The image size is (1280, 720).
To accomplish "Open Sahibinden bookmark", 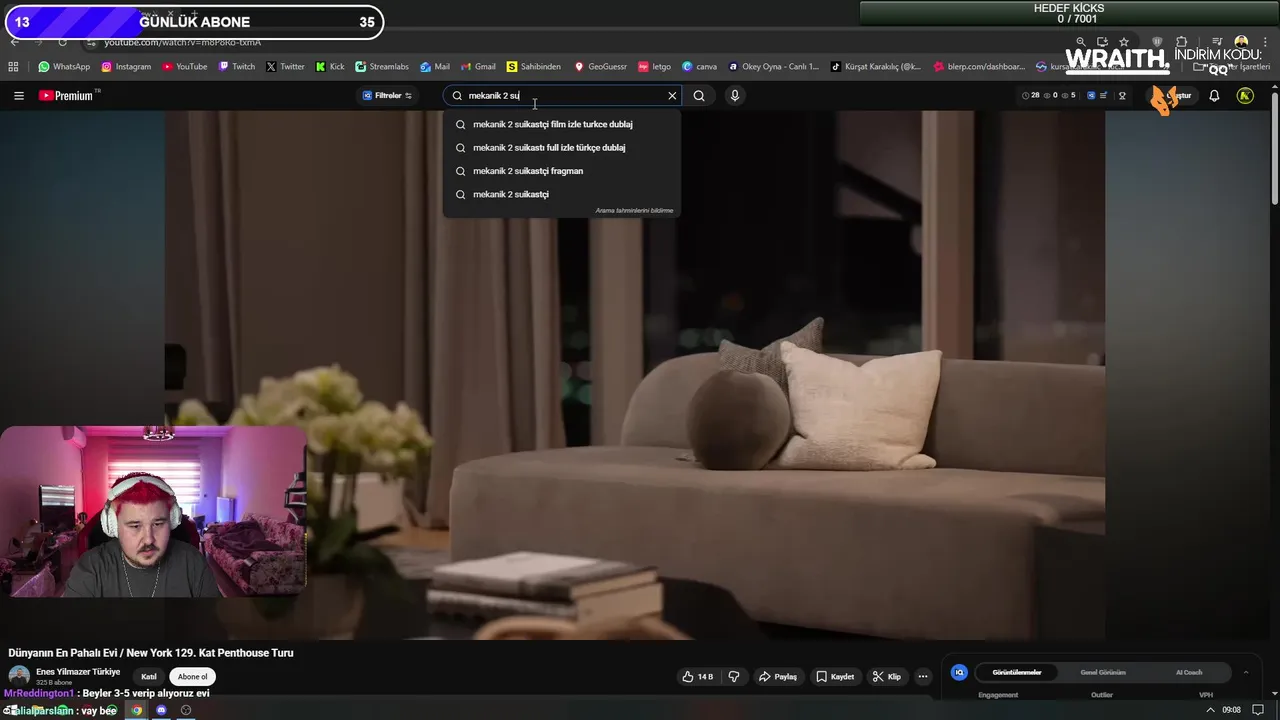I will point(534,67).
